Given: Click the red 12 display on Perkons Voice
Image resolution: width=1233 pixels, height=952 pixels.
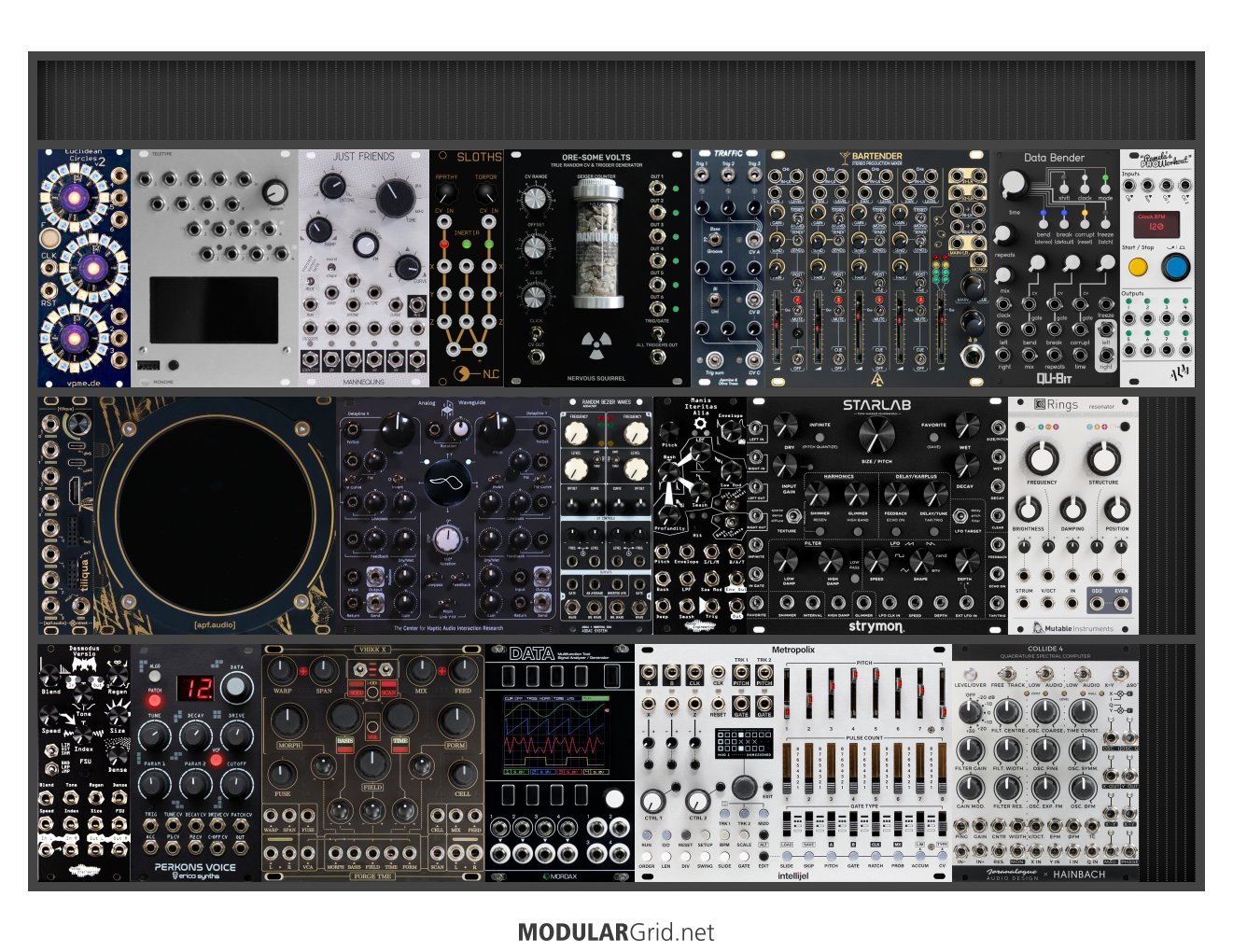Looking at the screenshot, I should pyautogui.click(x=196, y=689).
